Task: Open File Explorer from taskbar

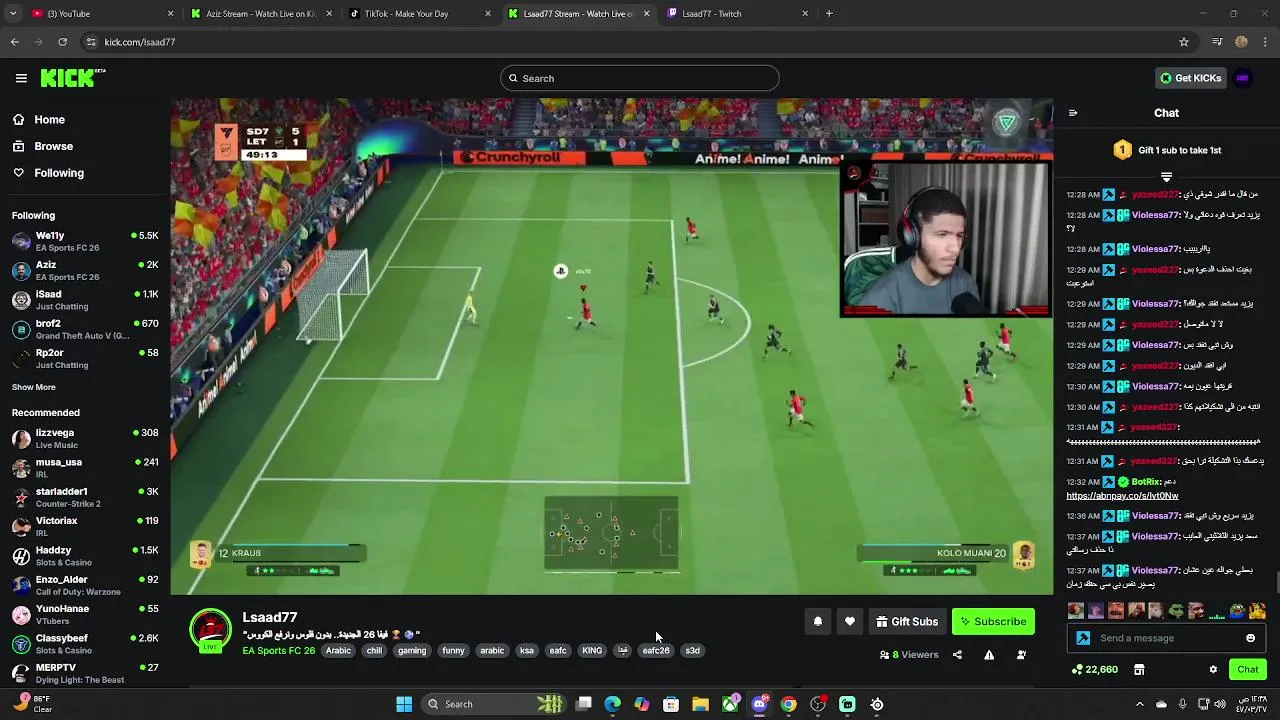Action: coord(700,704)
